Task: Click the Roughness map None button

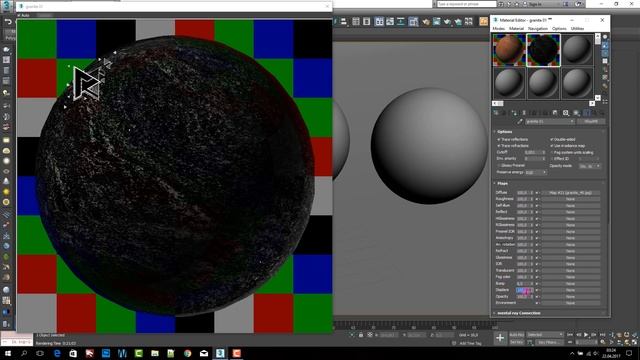Action: [571, 199]
